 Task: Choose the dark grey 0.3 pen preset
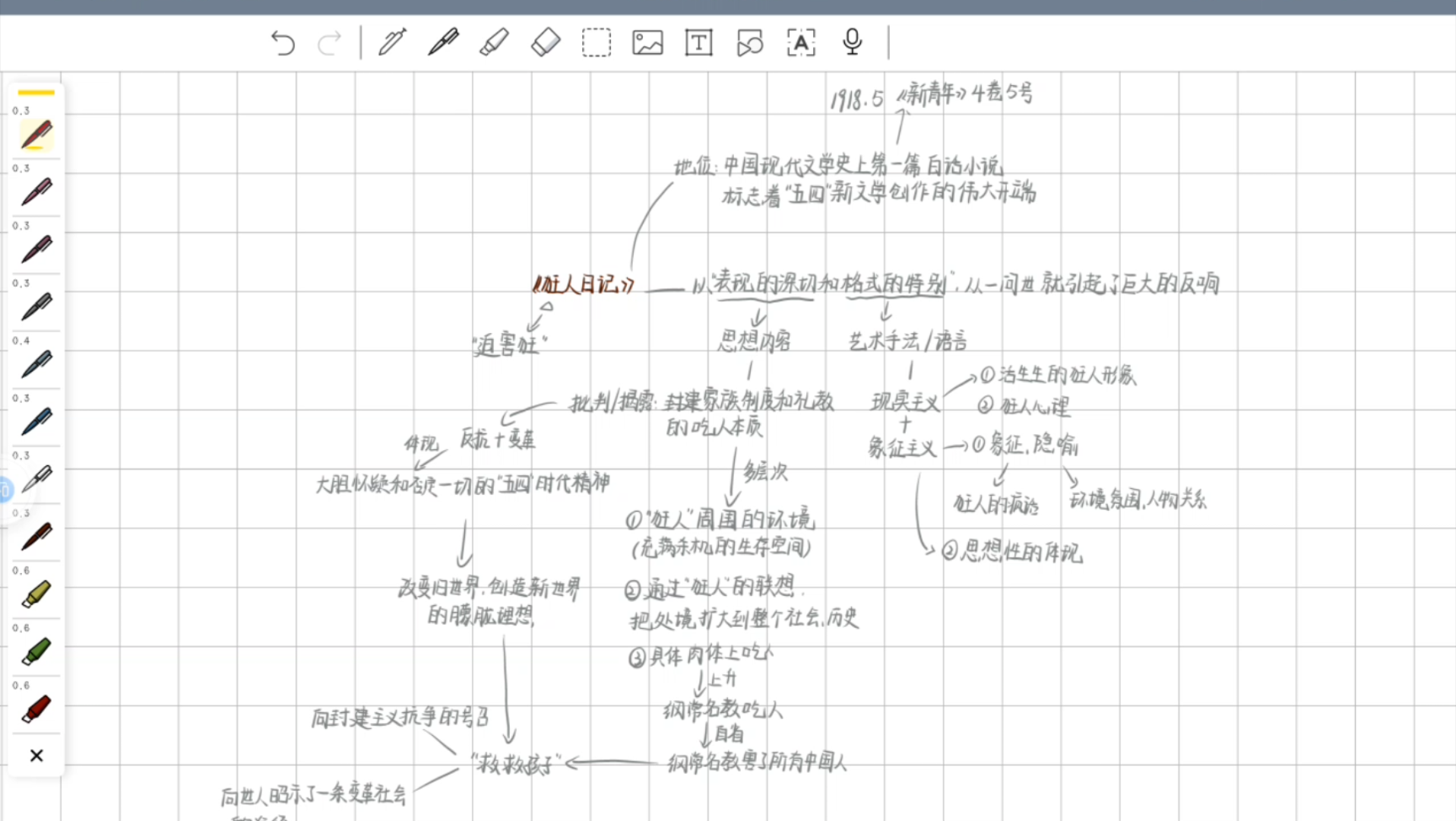pyautogui.click(x=36, y=306)
